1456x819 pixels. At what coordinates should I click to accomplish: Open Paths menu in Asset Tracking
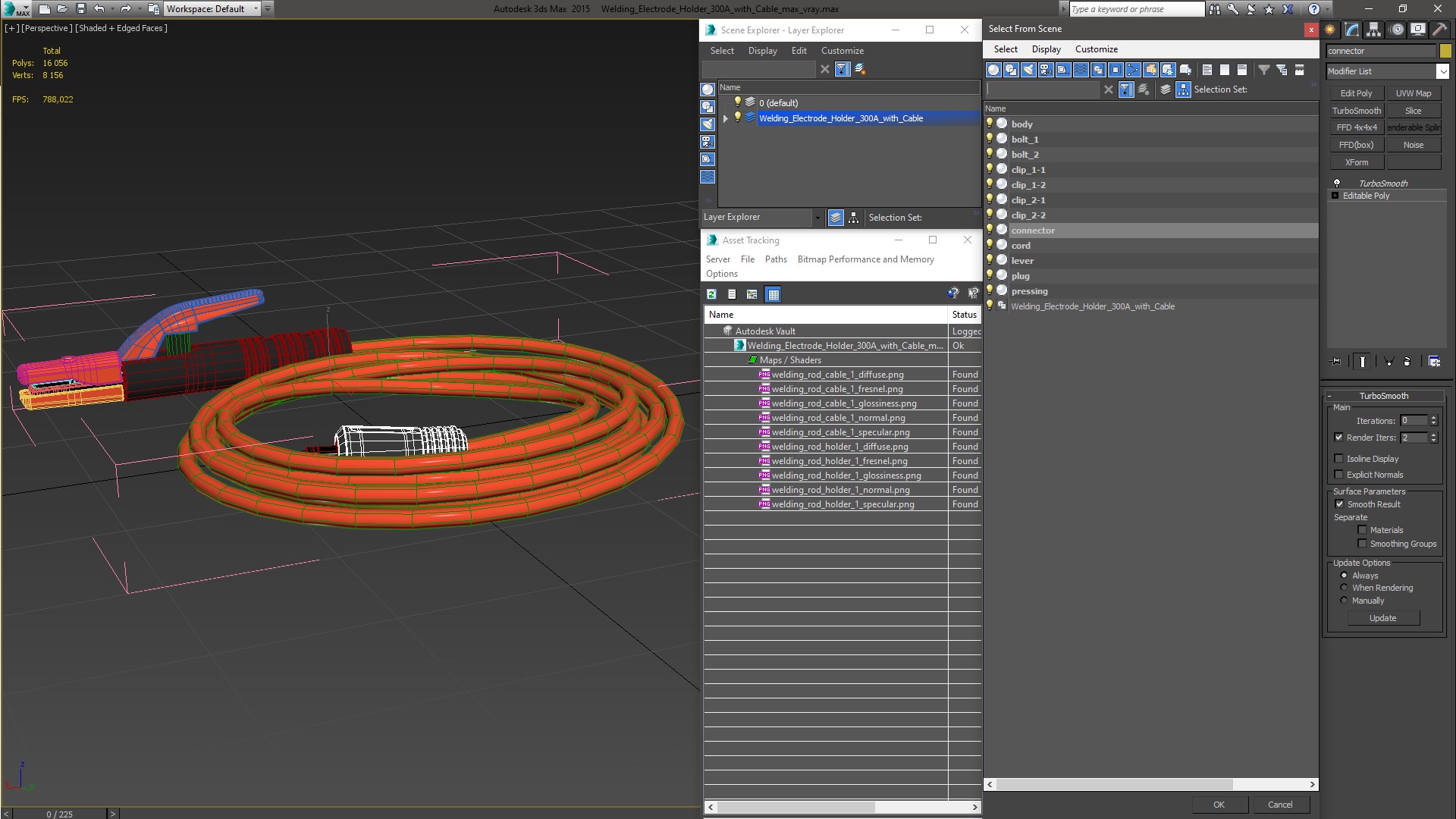(775, 259)
